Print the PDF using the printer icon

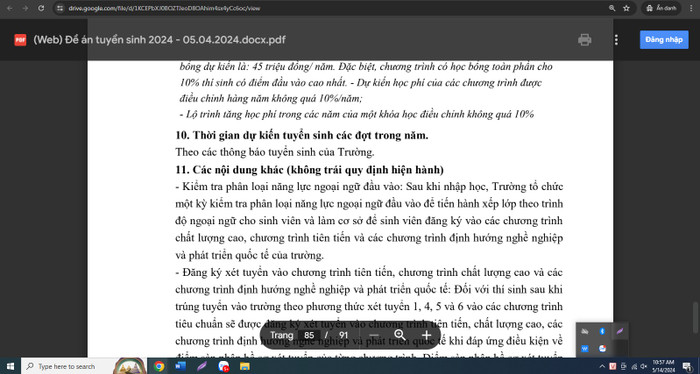[584, 40]
